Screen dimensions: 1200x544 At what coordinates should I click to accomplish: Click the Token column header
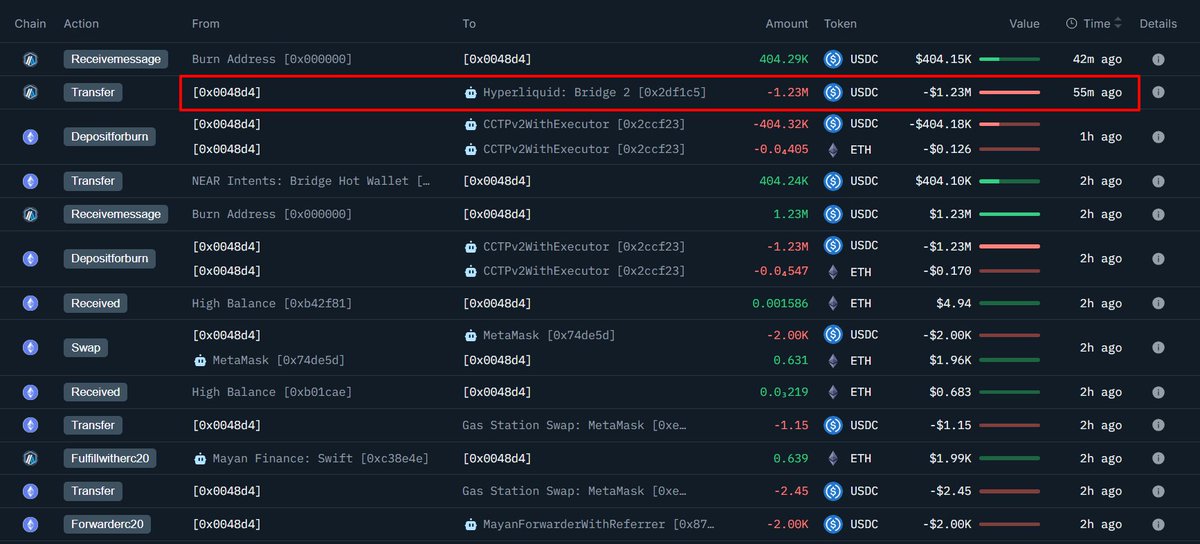point(840,23)
